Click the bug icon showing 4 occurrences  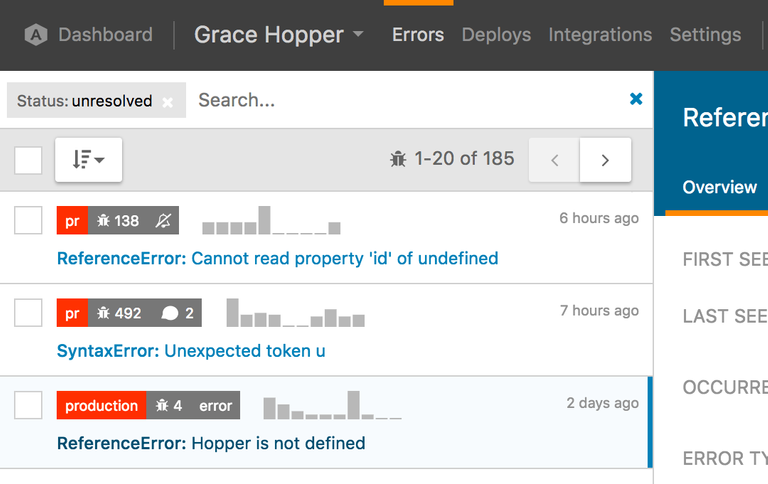pyautogui.click(x=162, y=405)
